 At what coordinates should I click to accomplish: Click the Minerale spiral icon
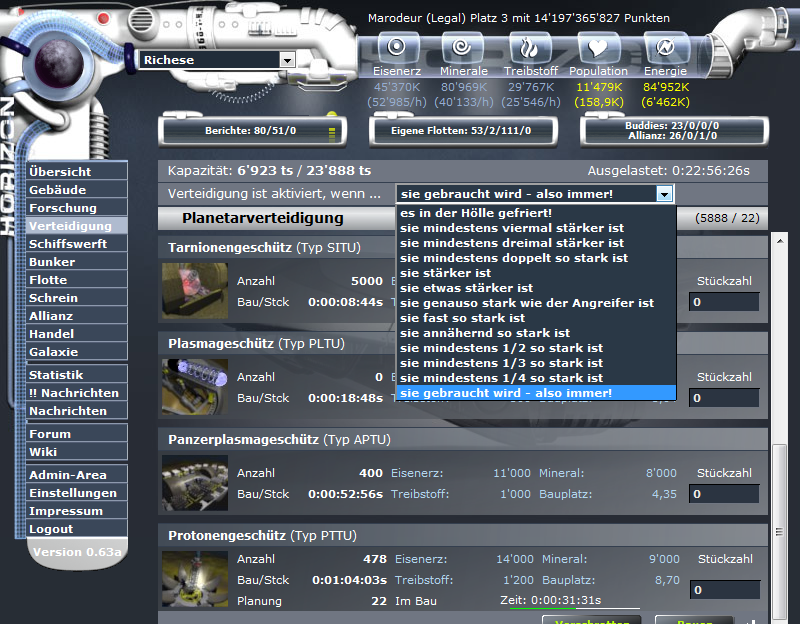463,47
